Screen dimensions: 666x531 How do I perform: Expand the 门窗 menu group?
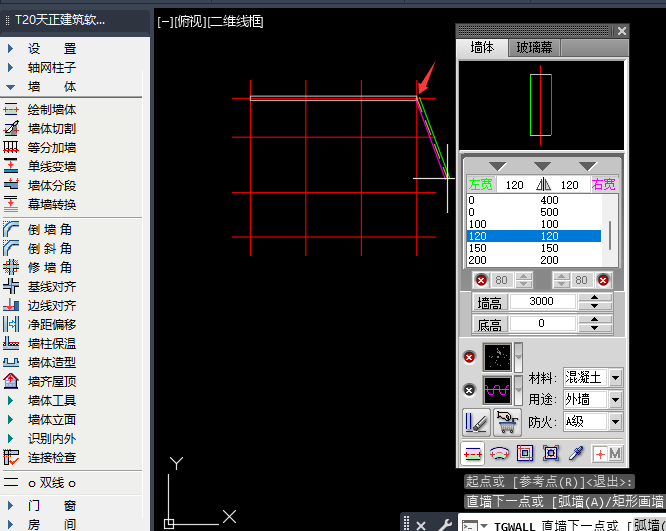[x=10, y=506]
